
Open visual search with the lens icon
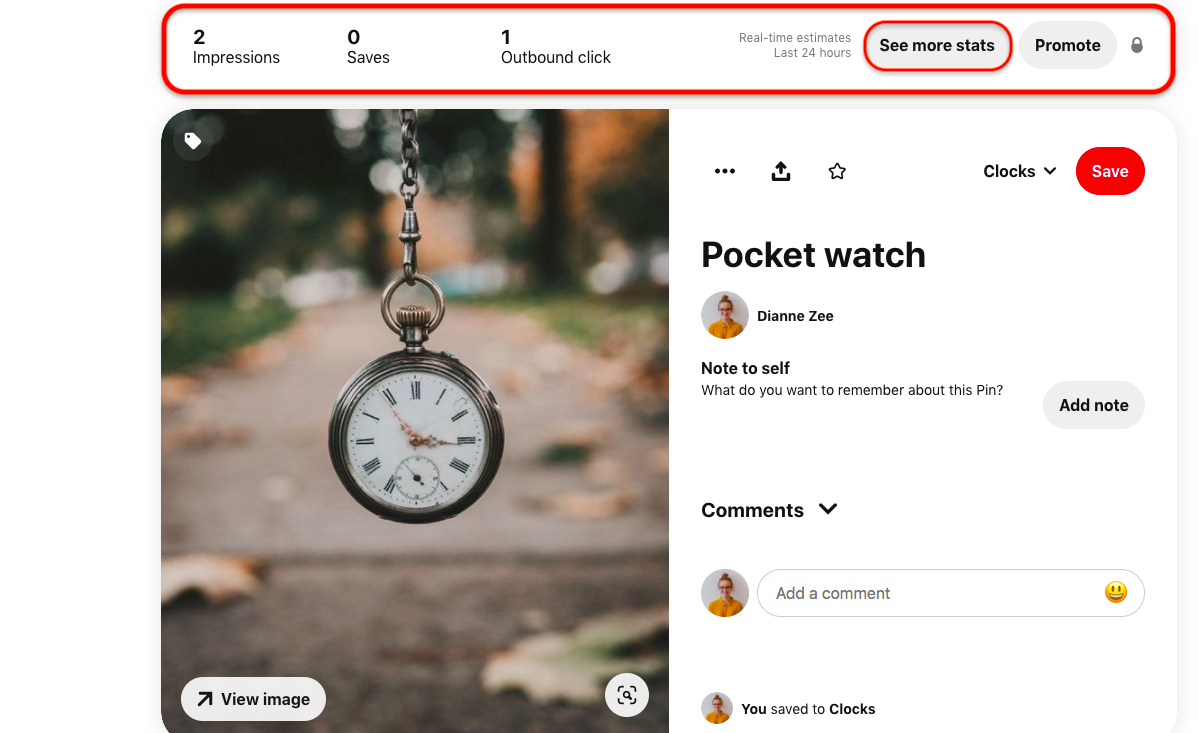tap(627, 694)
